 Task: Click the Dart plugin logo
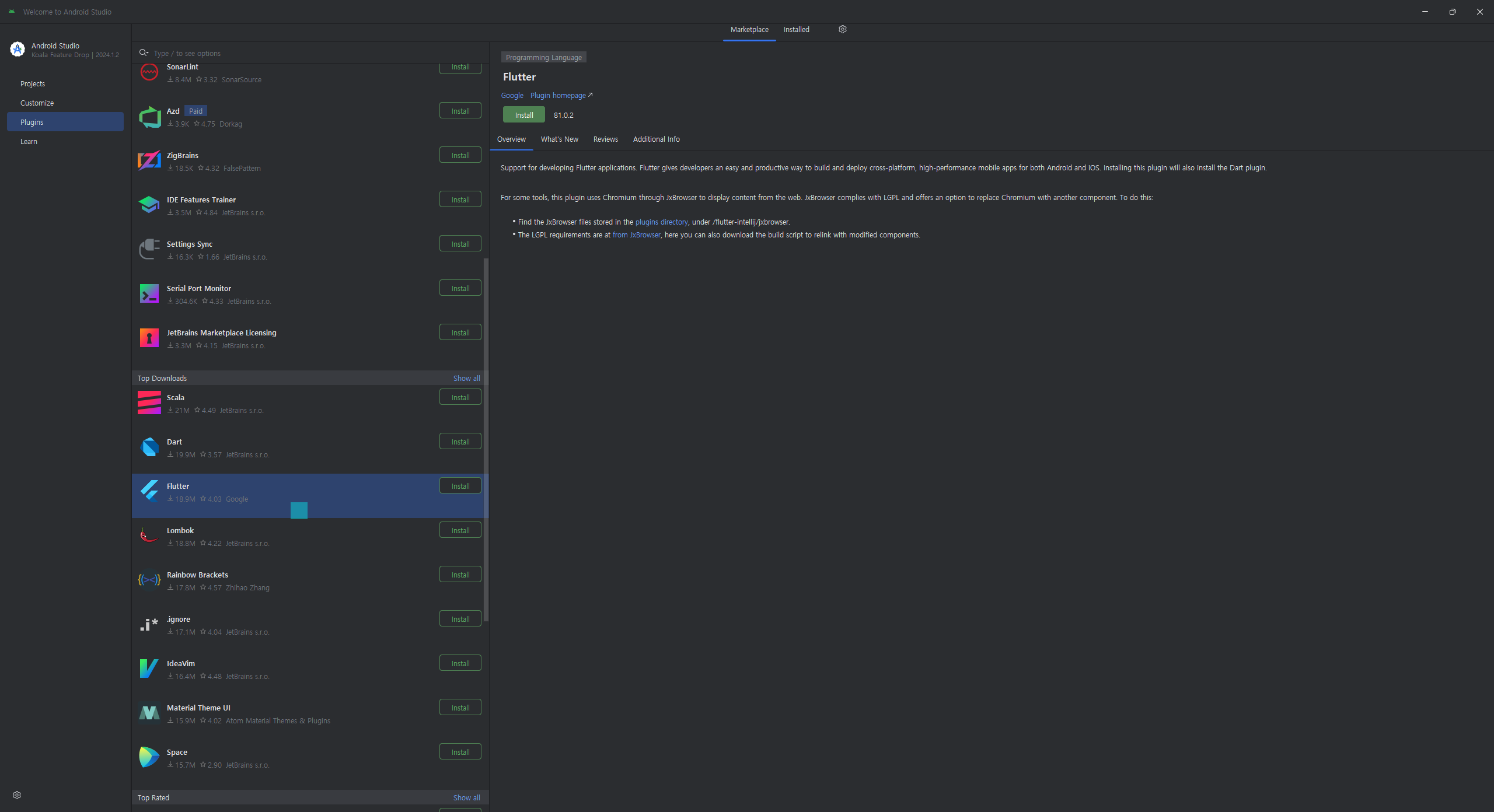[149, 447]
